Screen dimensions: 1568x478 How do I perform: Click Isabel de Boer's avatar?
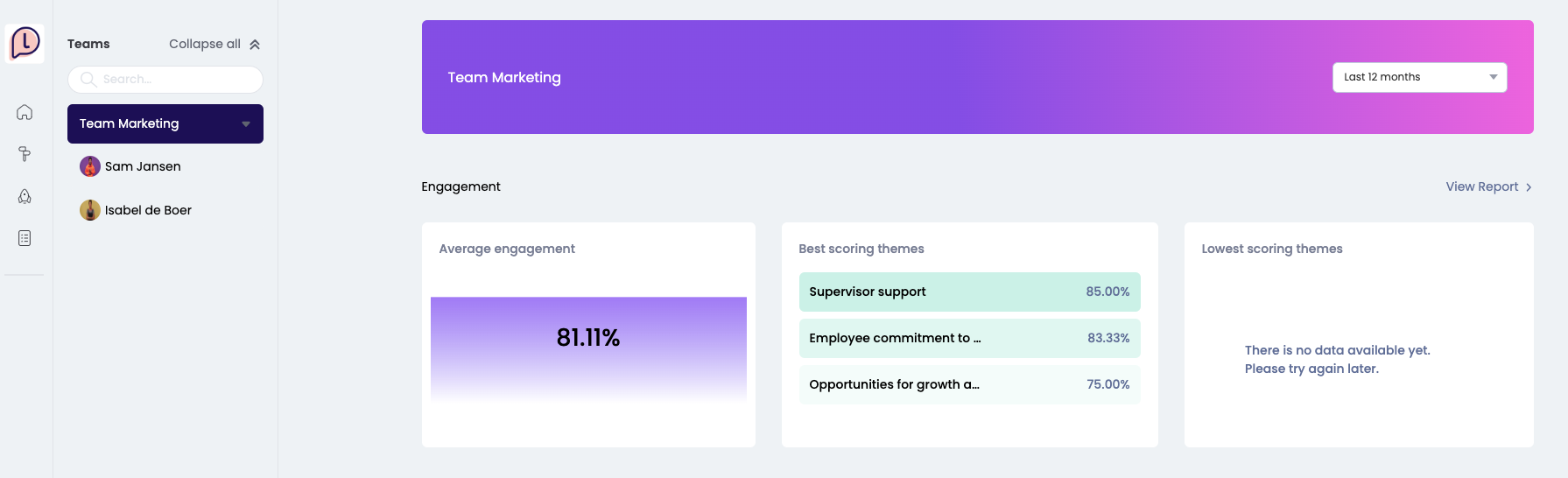90,210
